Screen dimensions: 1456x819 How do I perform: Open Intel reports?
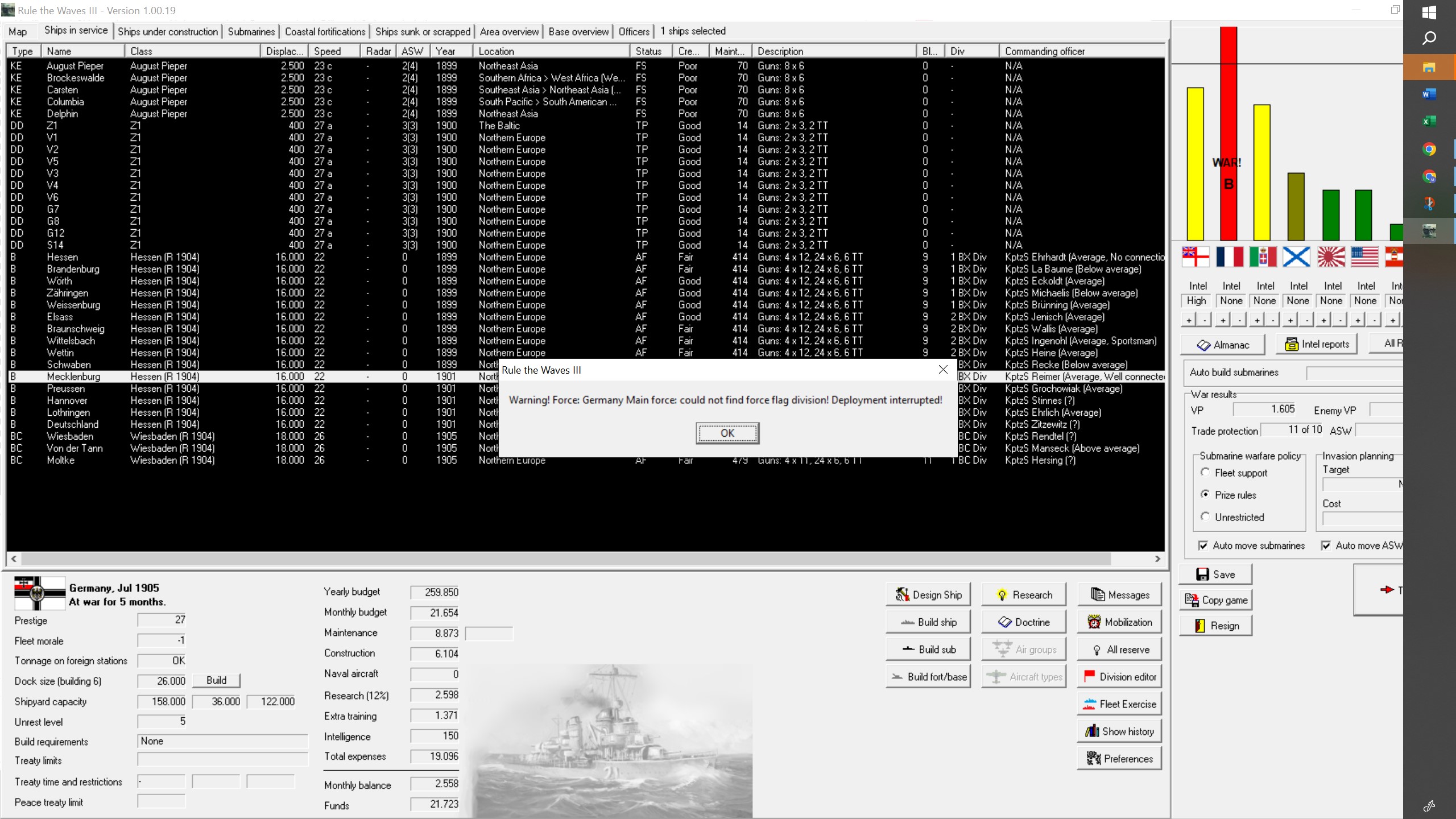pyautogui.click(x=1316, y=344)
